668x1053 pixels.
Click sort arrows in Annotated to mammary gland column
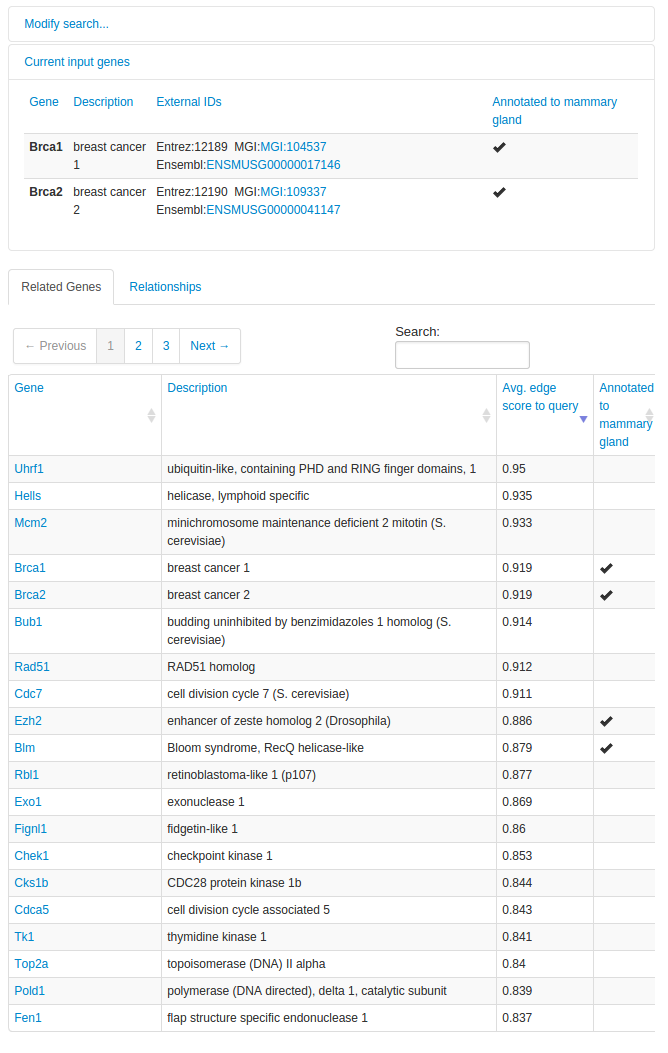click(x=649, y=414)
